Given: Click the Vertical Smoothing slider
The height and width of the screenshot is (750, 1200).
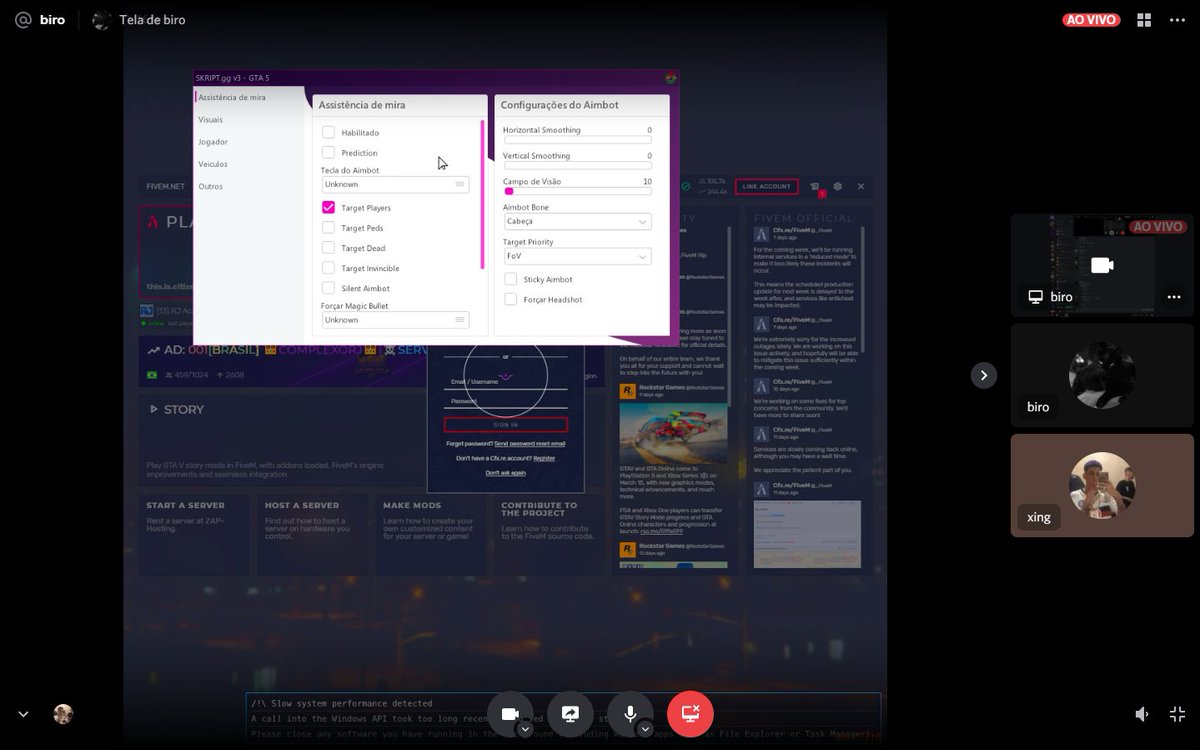Looking at the screenshot, I should pos(578,165).
